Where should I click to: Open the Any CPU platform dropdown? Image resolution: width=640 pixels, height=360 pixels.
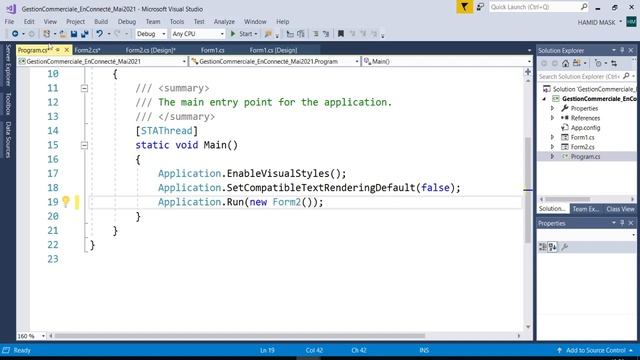198,34
